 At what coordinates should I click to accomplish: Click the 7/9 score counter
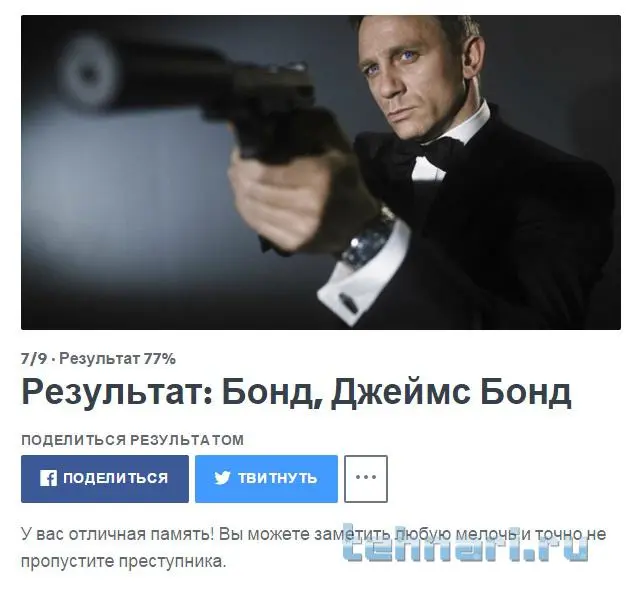34,359
